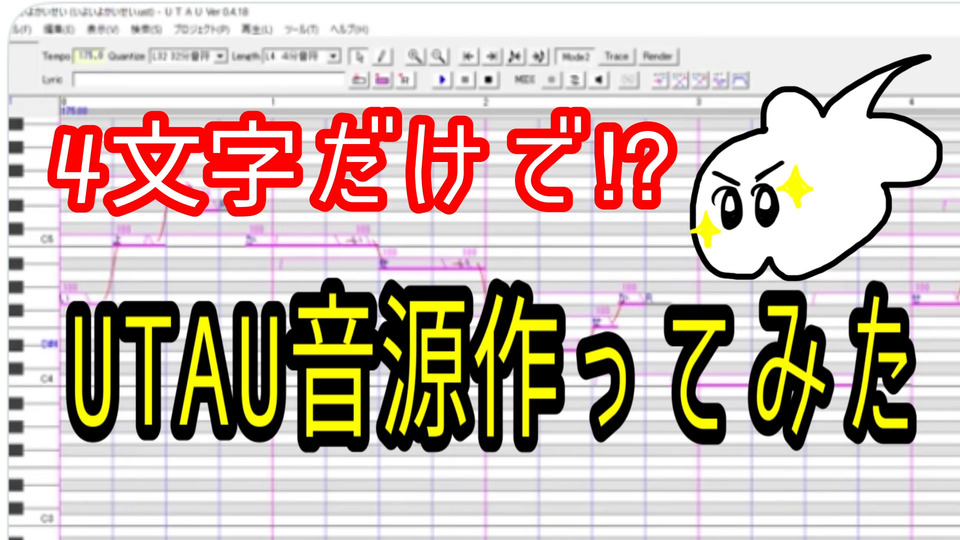Click measure 2 marker on the ruler
This screenshot has height=540, width=960.
[486, 102]
